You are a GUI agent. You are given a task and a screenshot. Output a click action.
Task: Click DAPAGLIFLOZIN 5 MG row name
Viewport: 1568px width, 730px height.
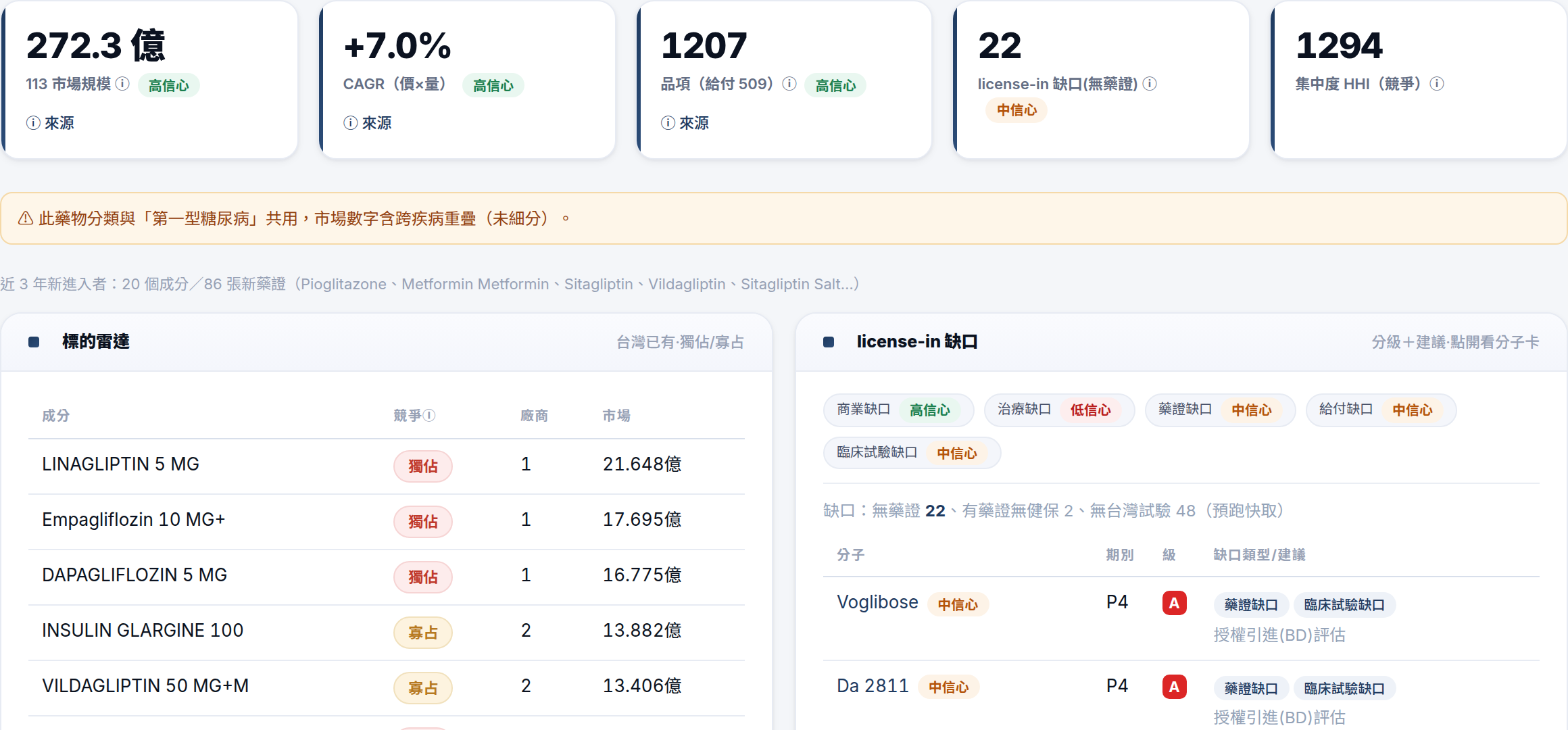[x=134, y=575]
